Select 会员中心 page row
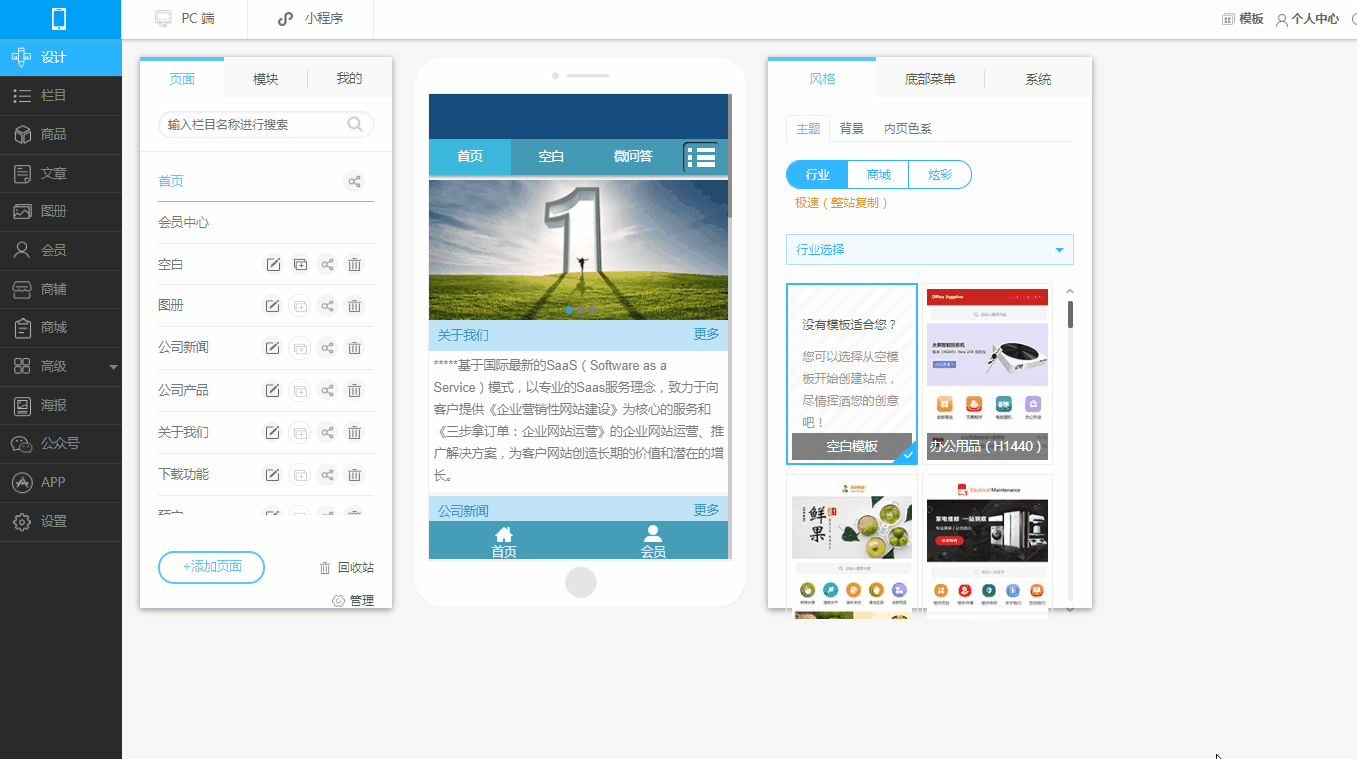Screen dimensions: 1357x759 [266, 222]
